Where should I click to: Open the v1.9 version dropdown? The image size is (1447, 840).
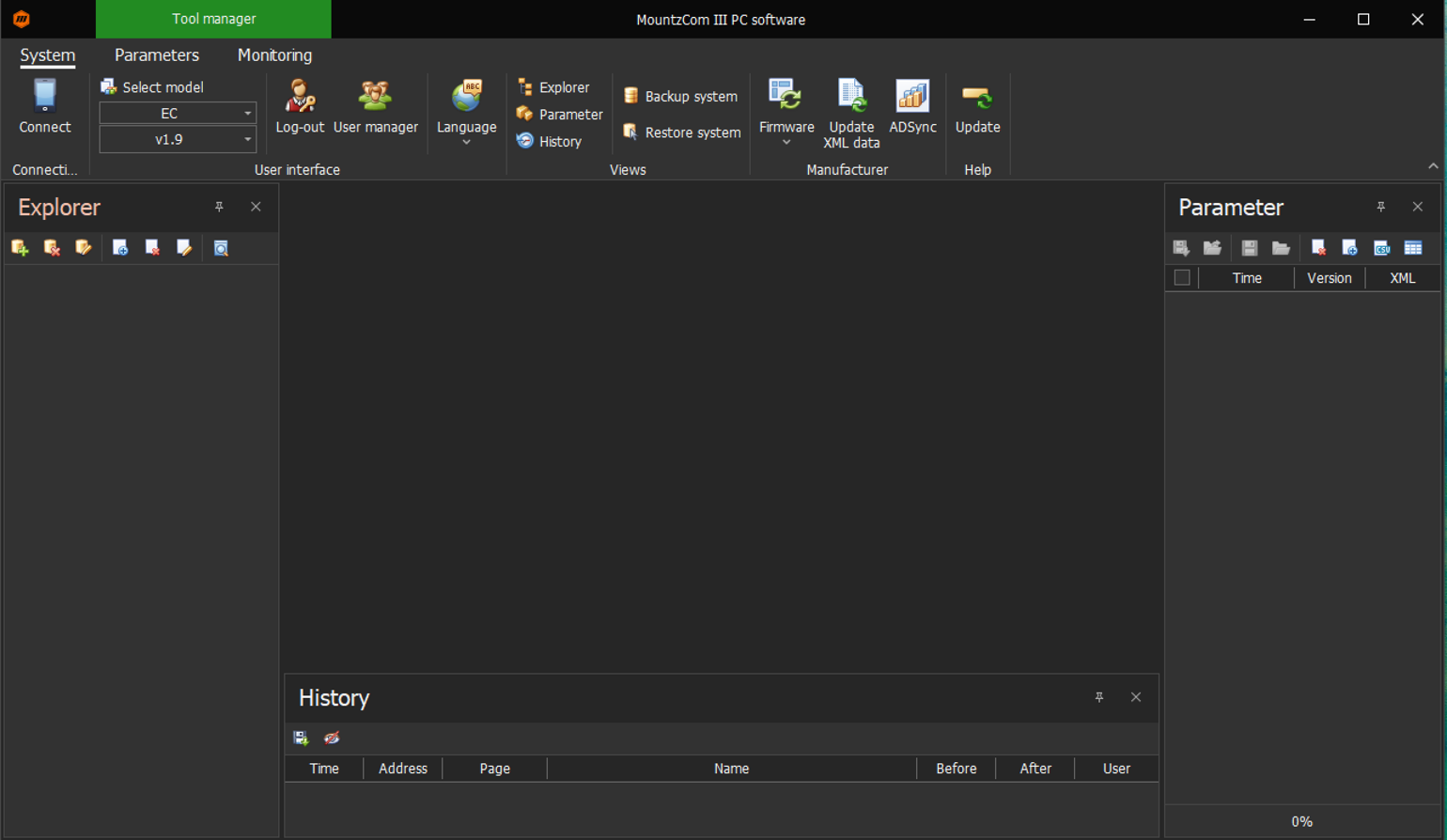(x=247, y=140)
